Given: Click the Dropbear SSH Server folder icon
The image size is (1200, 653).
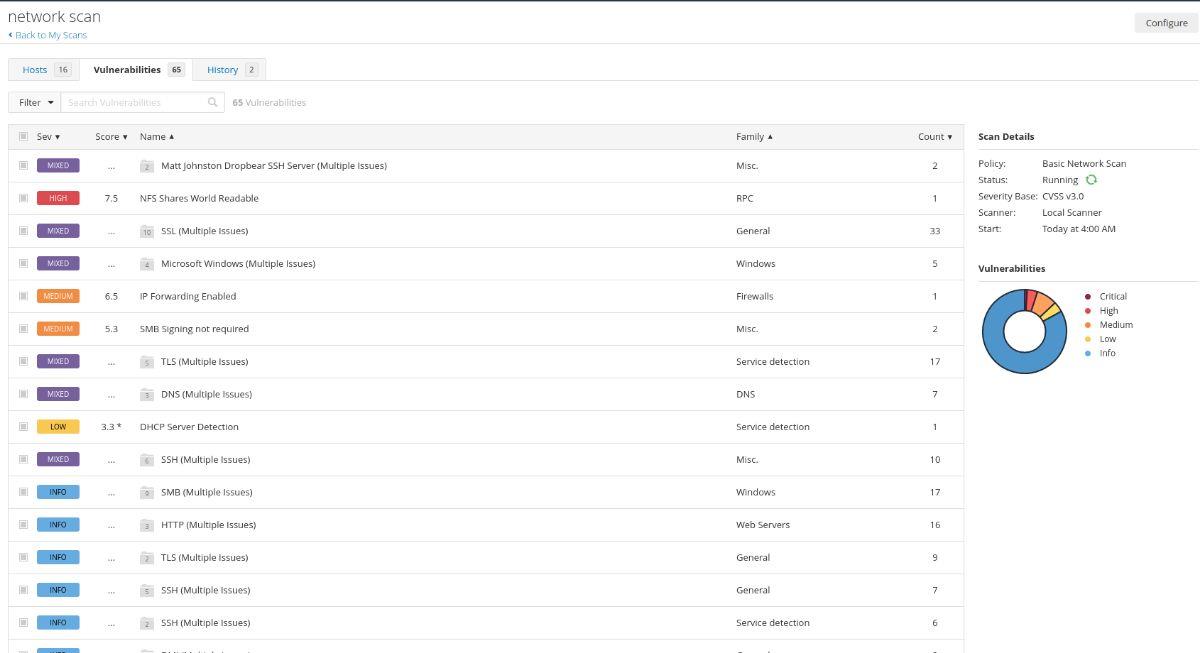Looking at the screenshot, I should point(147,166).
